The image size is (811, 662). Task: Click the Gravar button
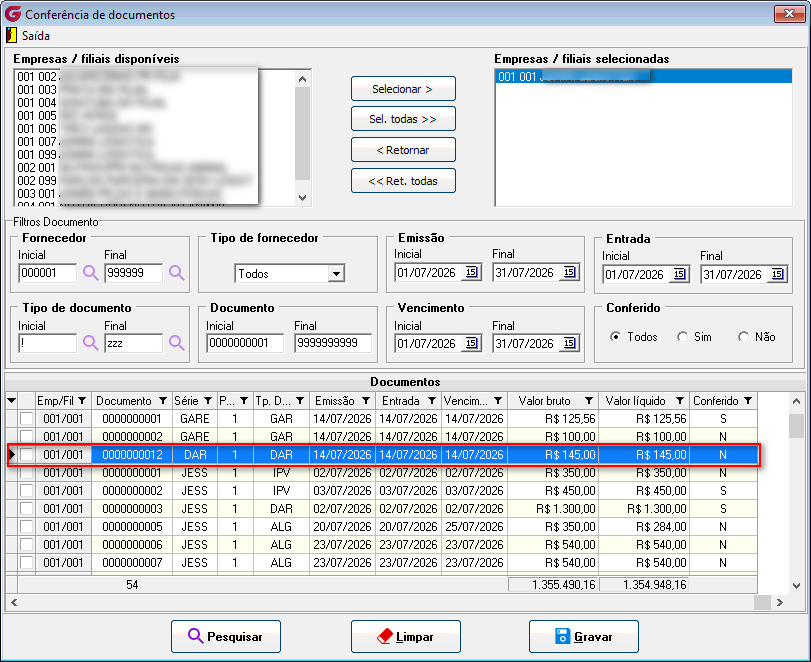583,637
